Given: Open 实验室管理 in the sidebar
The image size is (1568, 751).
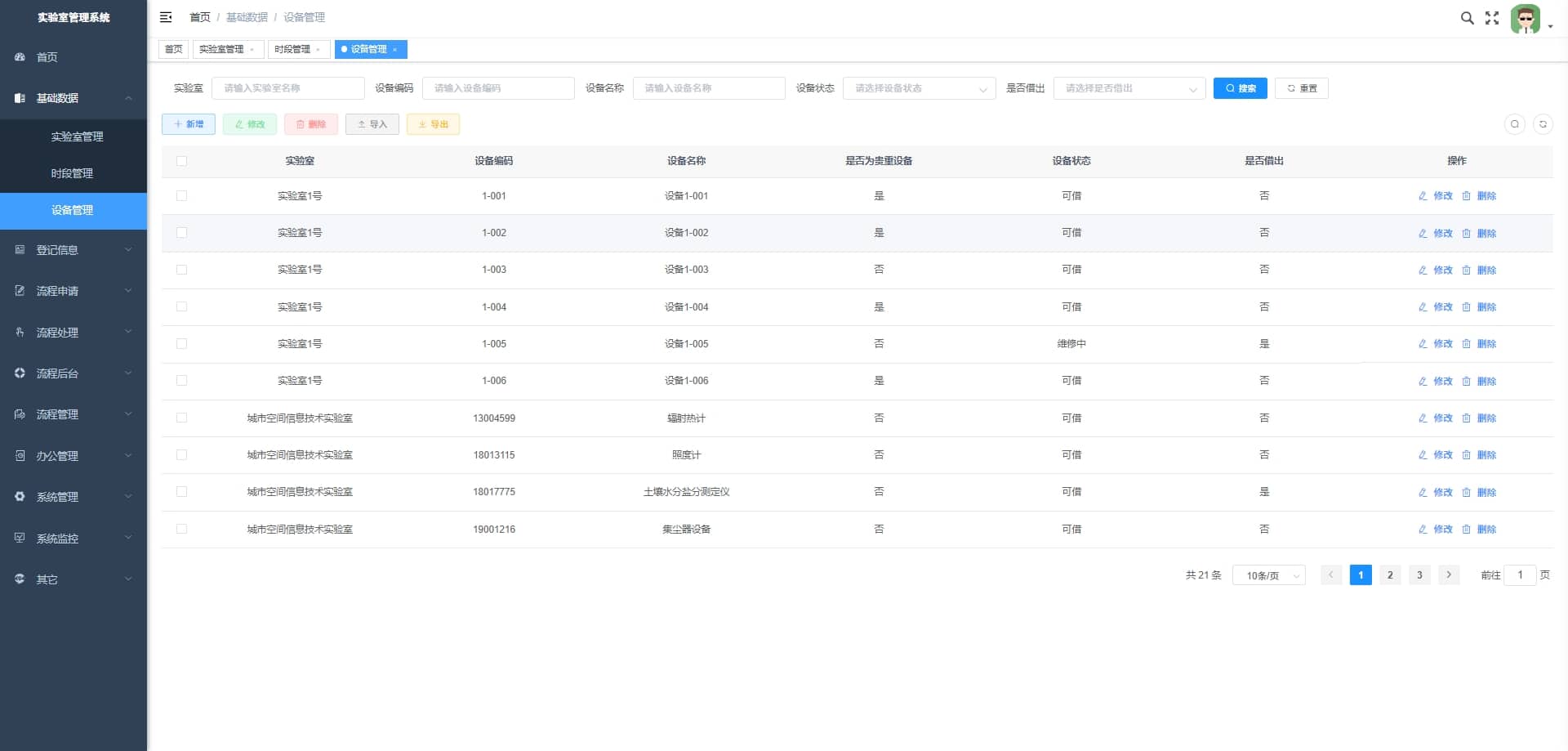Looking at the screenshot, I should [x=73, y=136].
